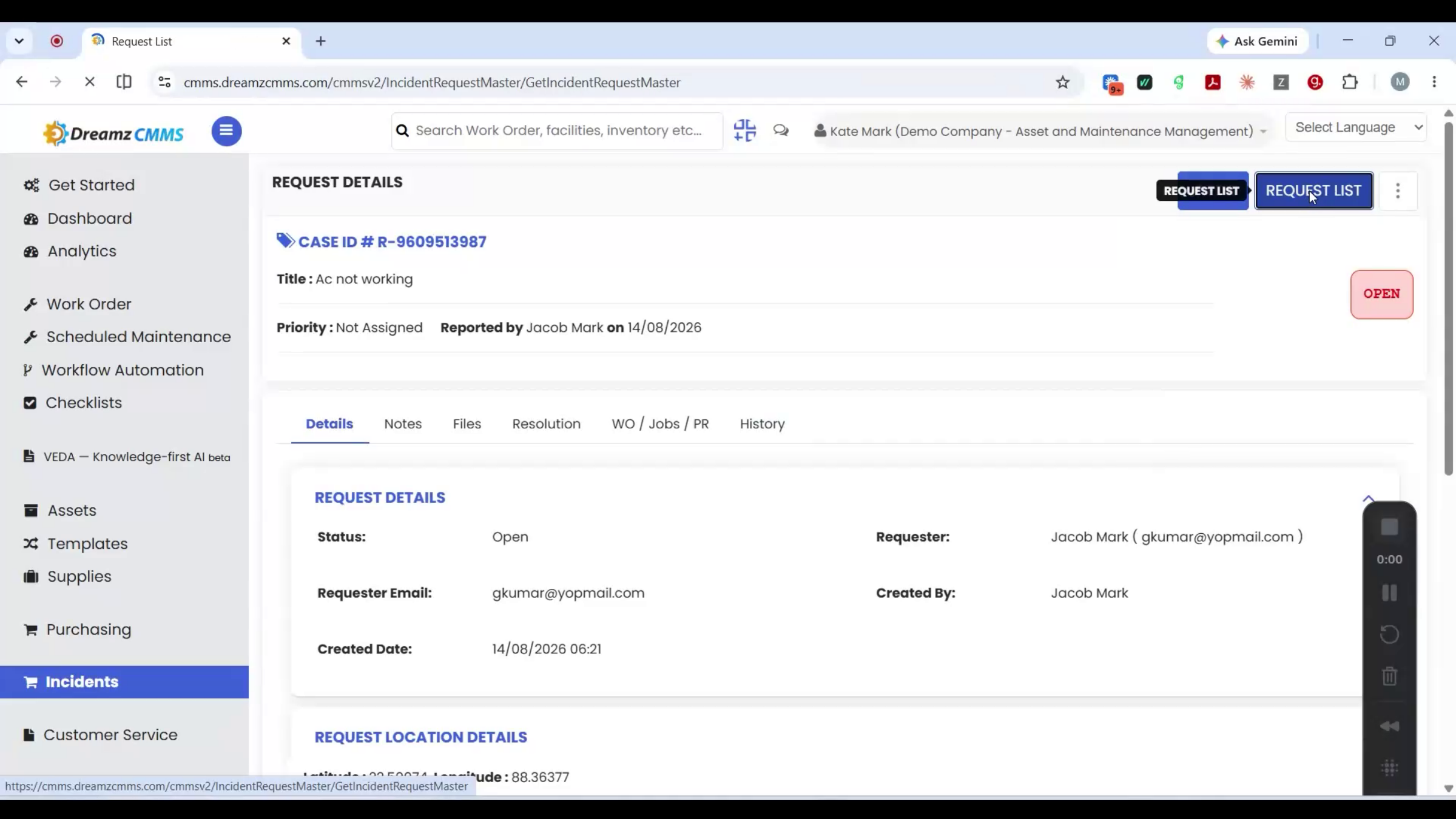Click the OPEN status badge
This screenshot has height=819, width=1456.
[x=1381, y=294]
